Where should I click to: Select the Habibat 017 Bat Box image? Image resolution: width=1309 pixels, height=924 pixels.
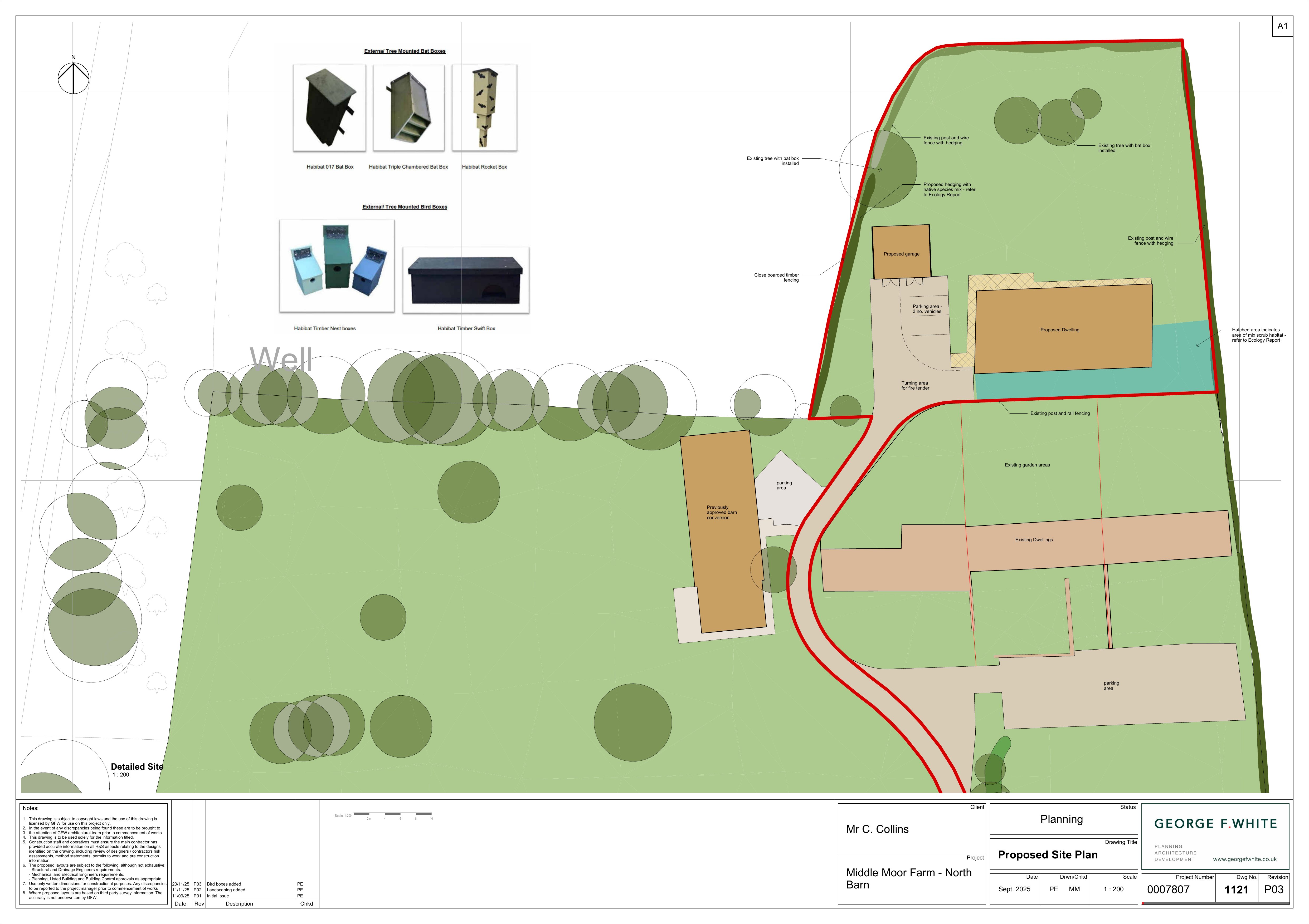(329, 108)
